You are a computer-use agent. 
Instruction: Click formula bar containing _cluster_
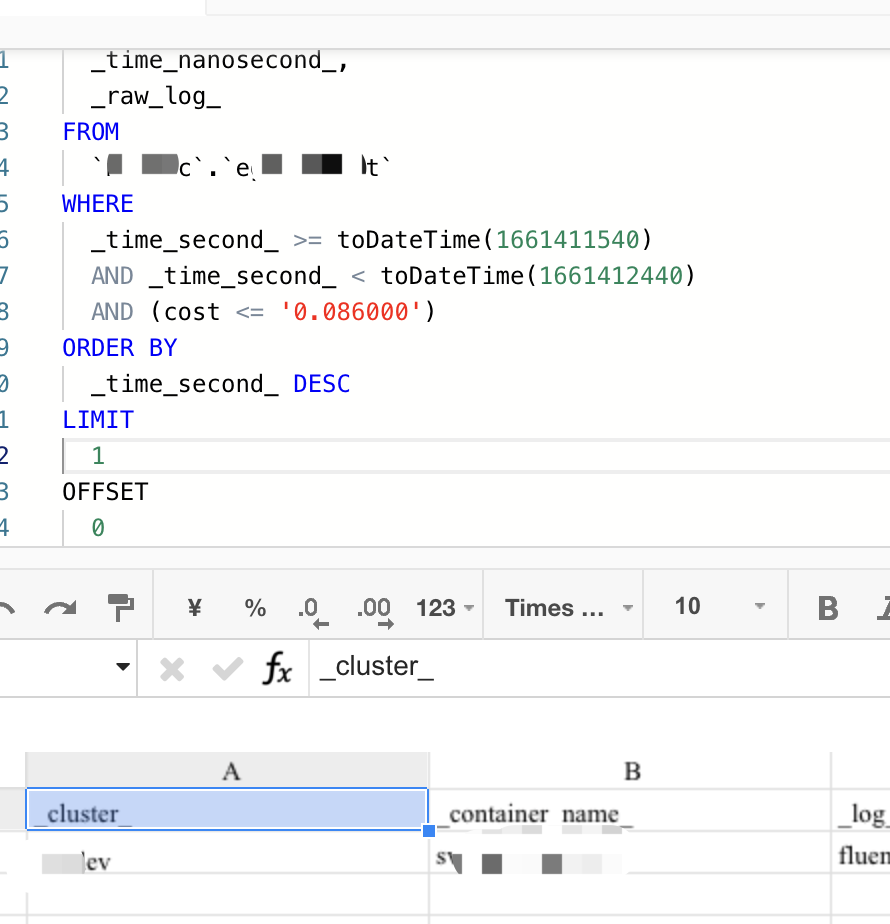(x=599, y=668)
